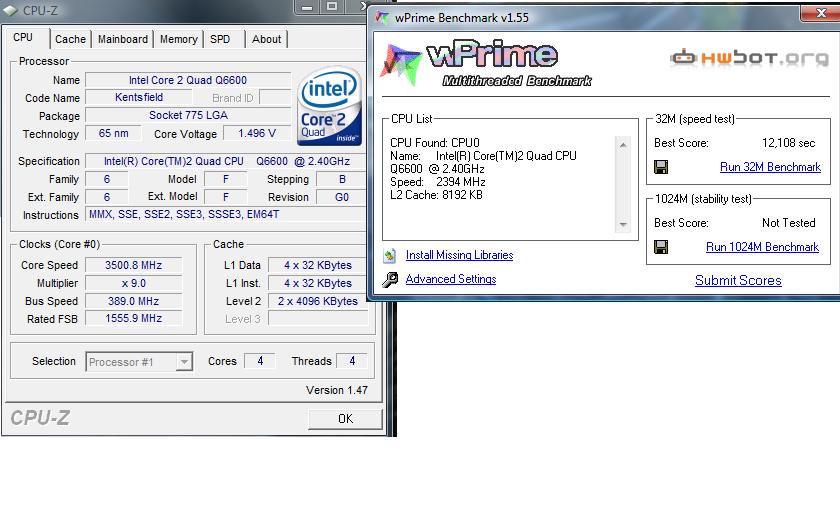Click the Cores count field

point(260,361)
